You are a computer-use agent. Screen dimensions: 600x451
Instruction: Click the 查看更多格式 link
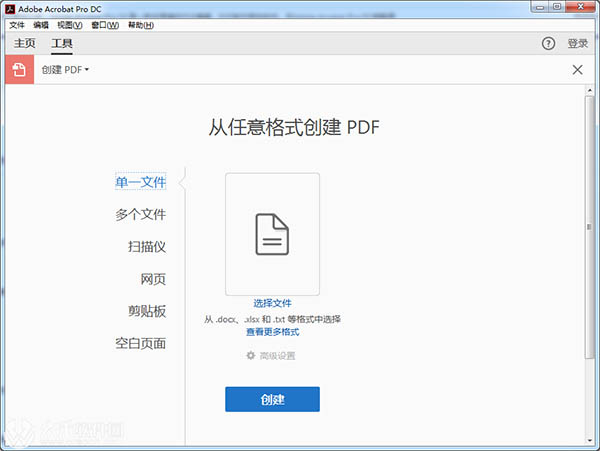tap(272, 332)
